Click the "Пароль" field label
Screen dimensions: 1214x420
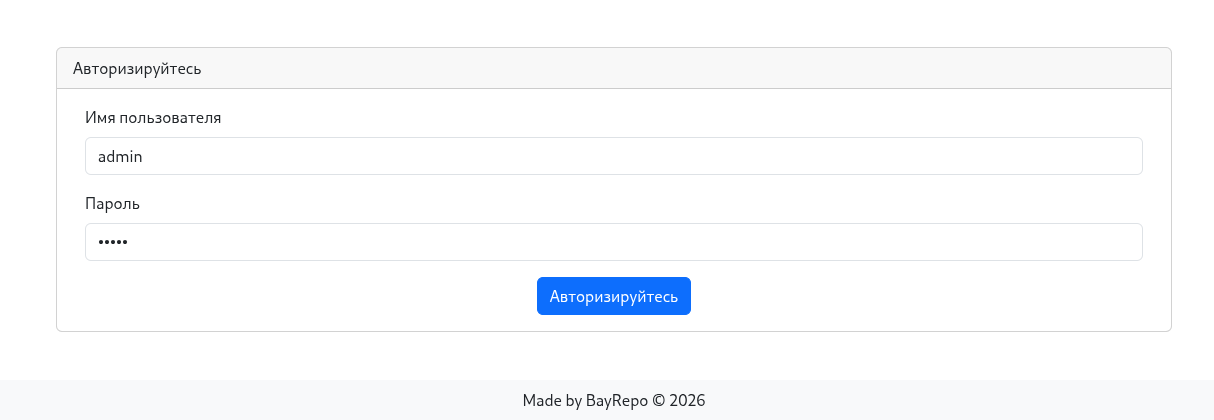tap(112, 204)
